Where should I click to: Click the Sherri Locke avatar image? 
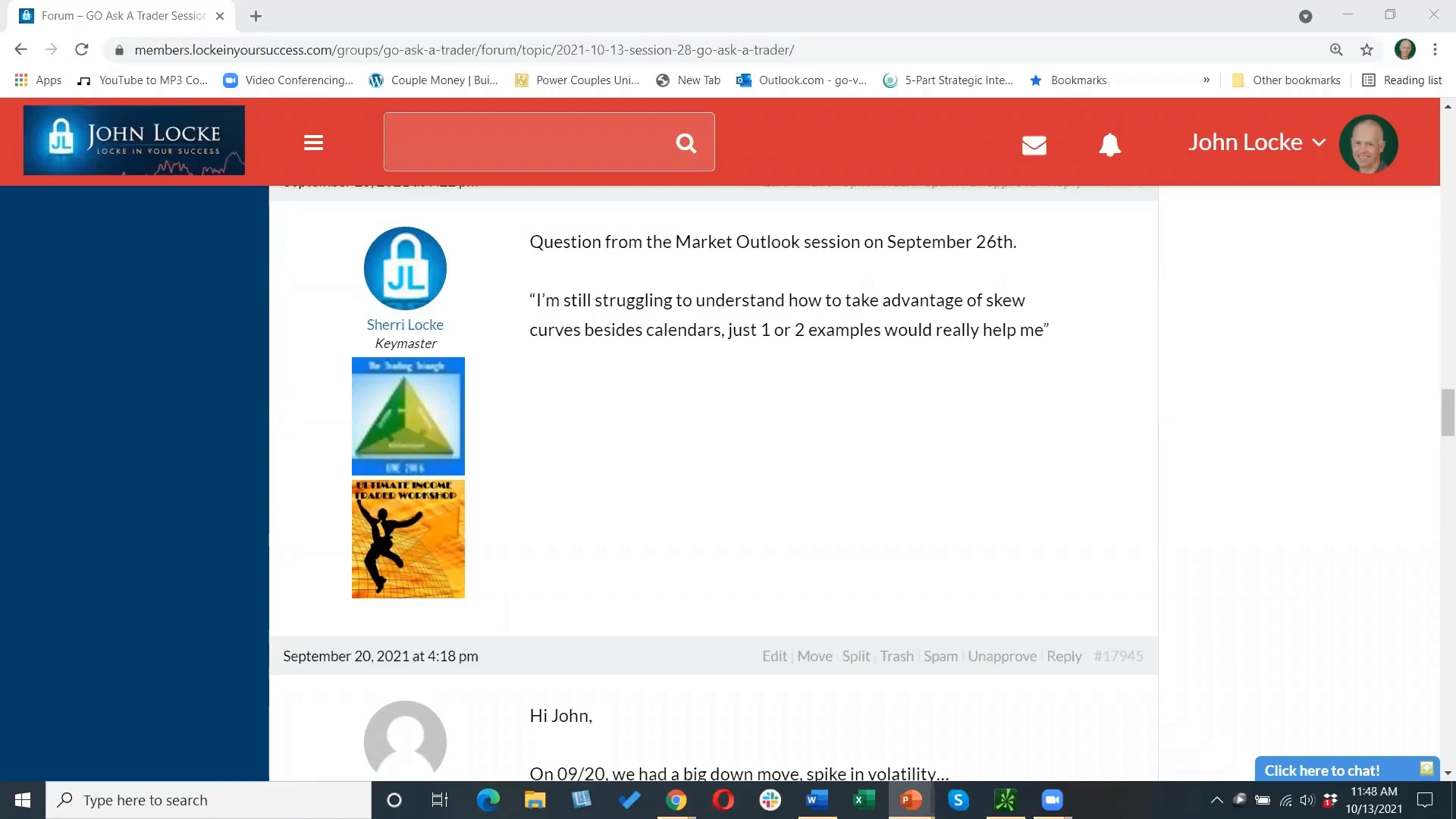405,268
